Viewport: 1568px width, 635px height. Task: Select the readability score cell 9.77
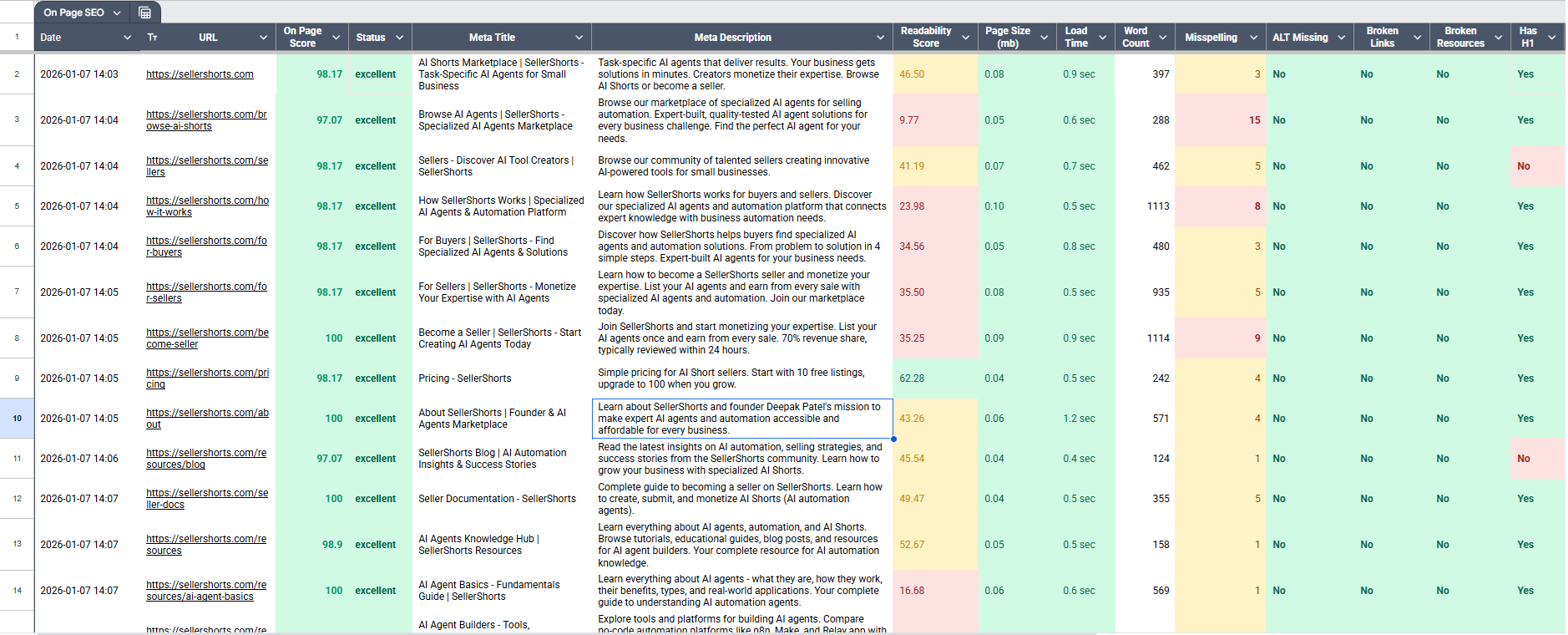pyautogui.click(x=935, y=120)
